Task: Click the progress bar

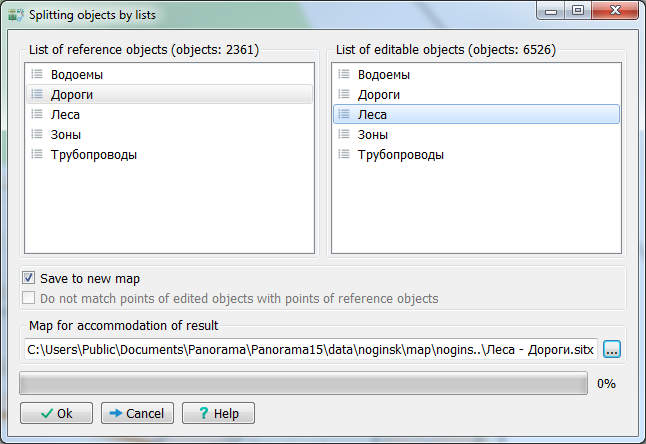Action: pyautogui.click(x=303, y=384)
